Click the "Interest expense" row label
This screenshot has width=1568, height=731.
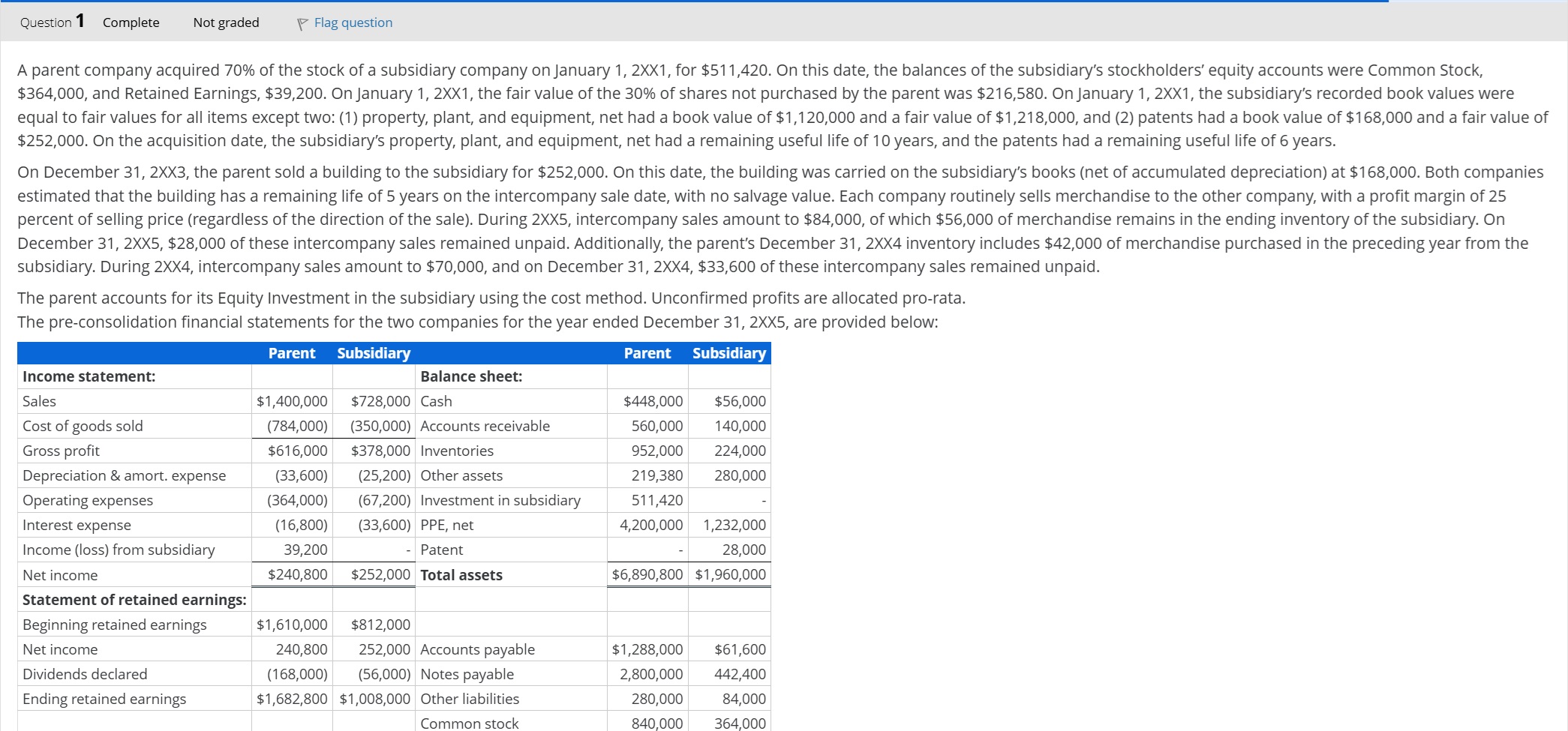(x=77, y=525)
